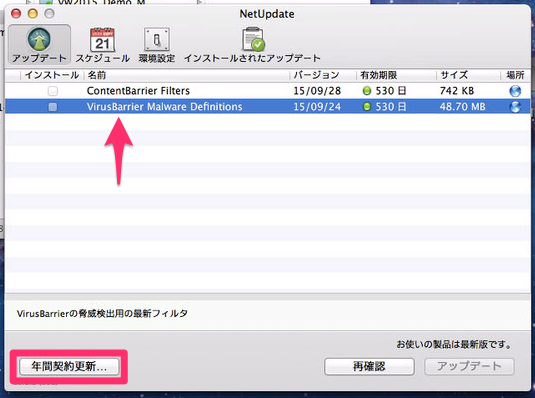Open 環境設定 preferences switch icon
Screen dimensions: 535x398
[x=157, y=40]
